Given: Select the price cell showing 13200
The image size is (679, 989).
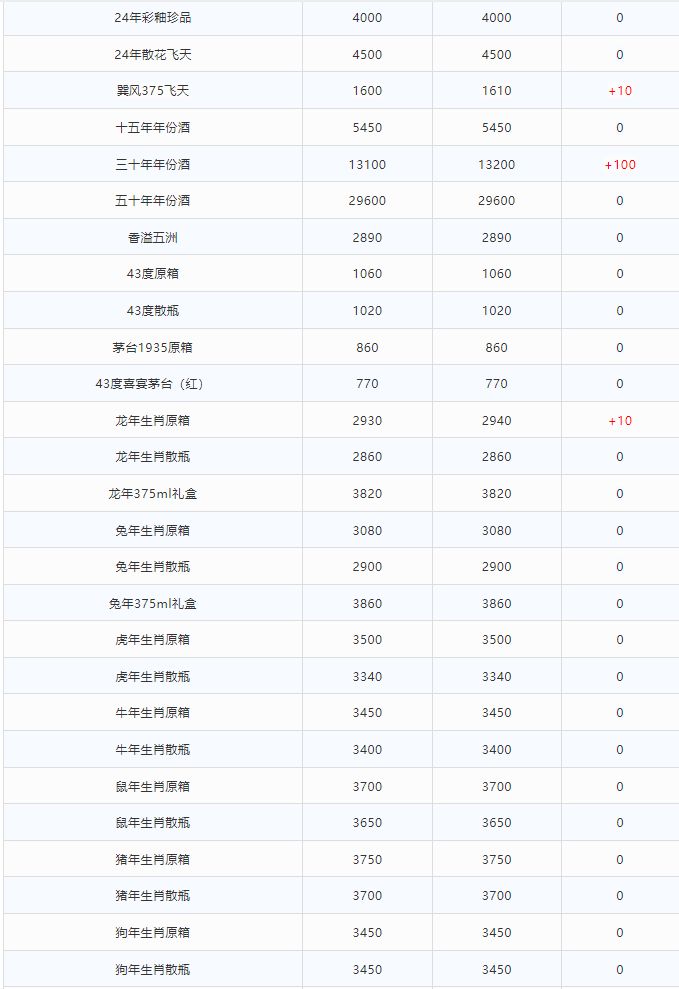Looking at the screenshot, I should pyautogui.click(x=497, y=165).
